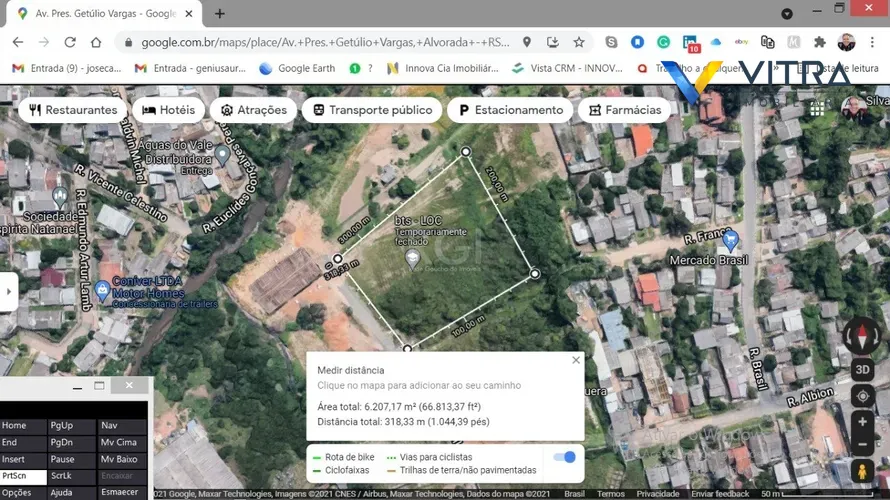Image resolution: width=890 pixels, height=500 pixels.
Task: Close the Medir distância panel
Action: [x=576, y=360]
